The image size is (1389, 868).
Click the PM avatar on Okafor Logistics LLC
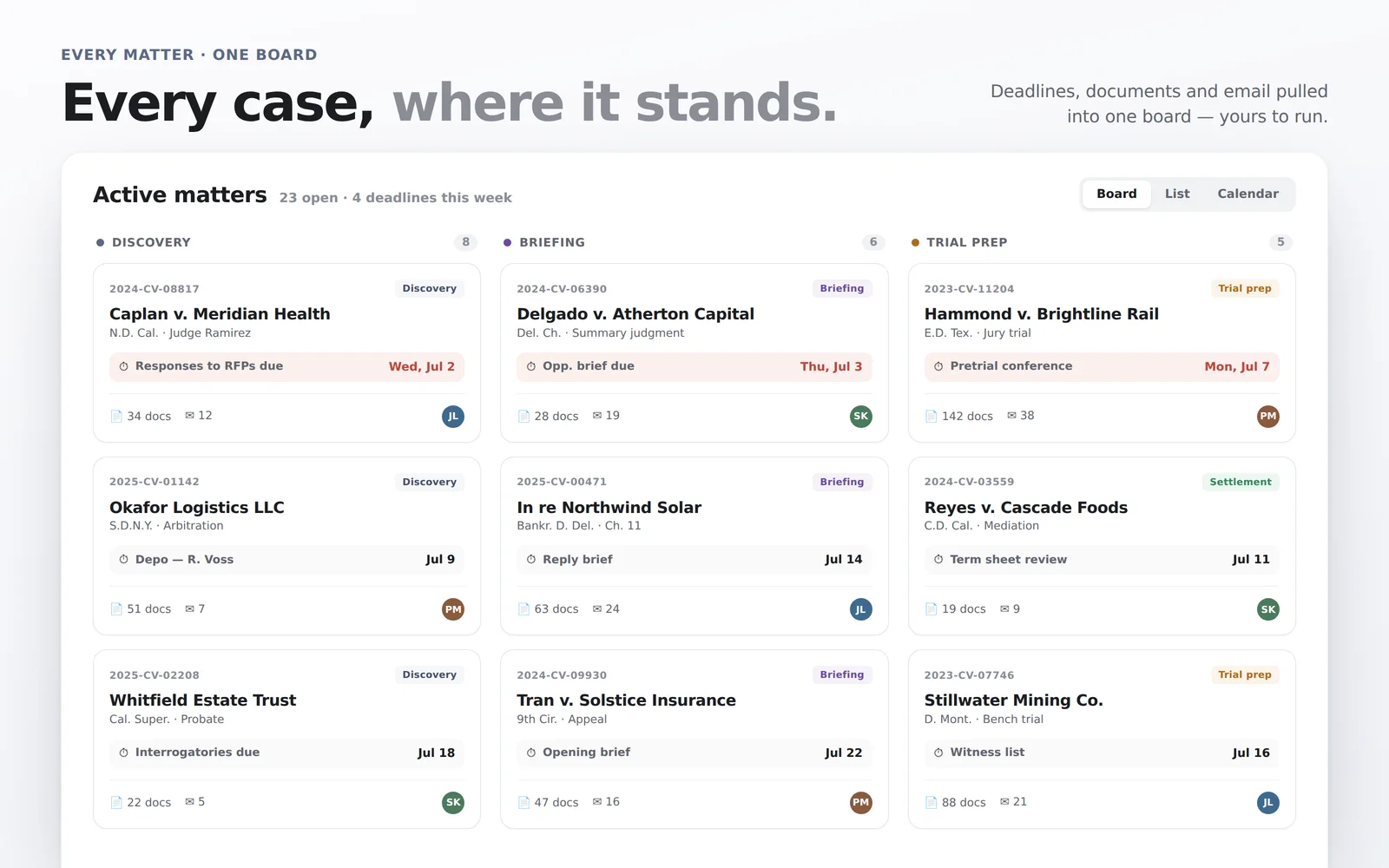(x=453, y=609)
